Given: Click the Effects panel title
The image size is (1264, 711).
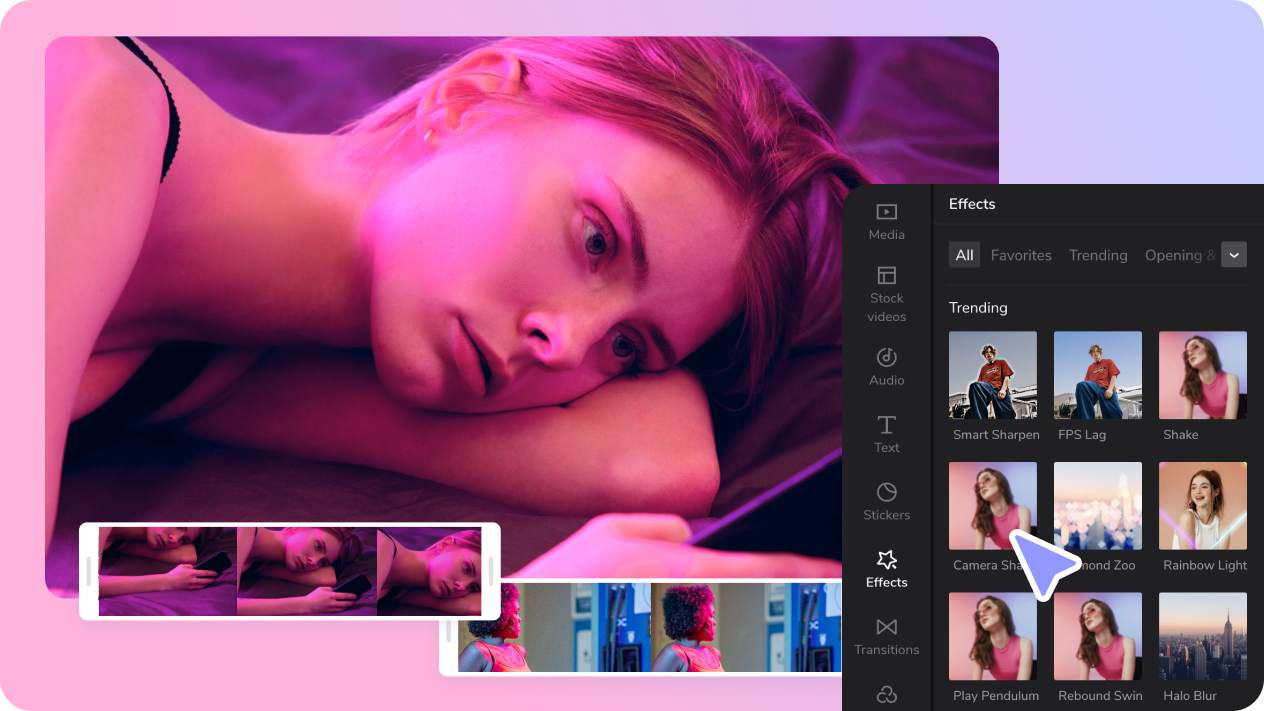Looking at the screenshot, I should pyautogui.click(x=972, y=204).
